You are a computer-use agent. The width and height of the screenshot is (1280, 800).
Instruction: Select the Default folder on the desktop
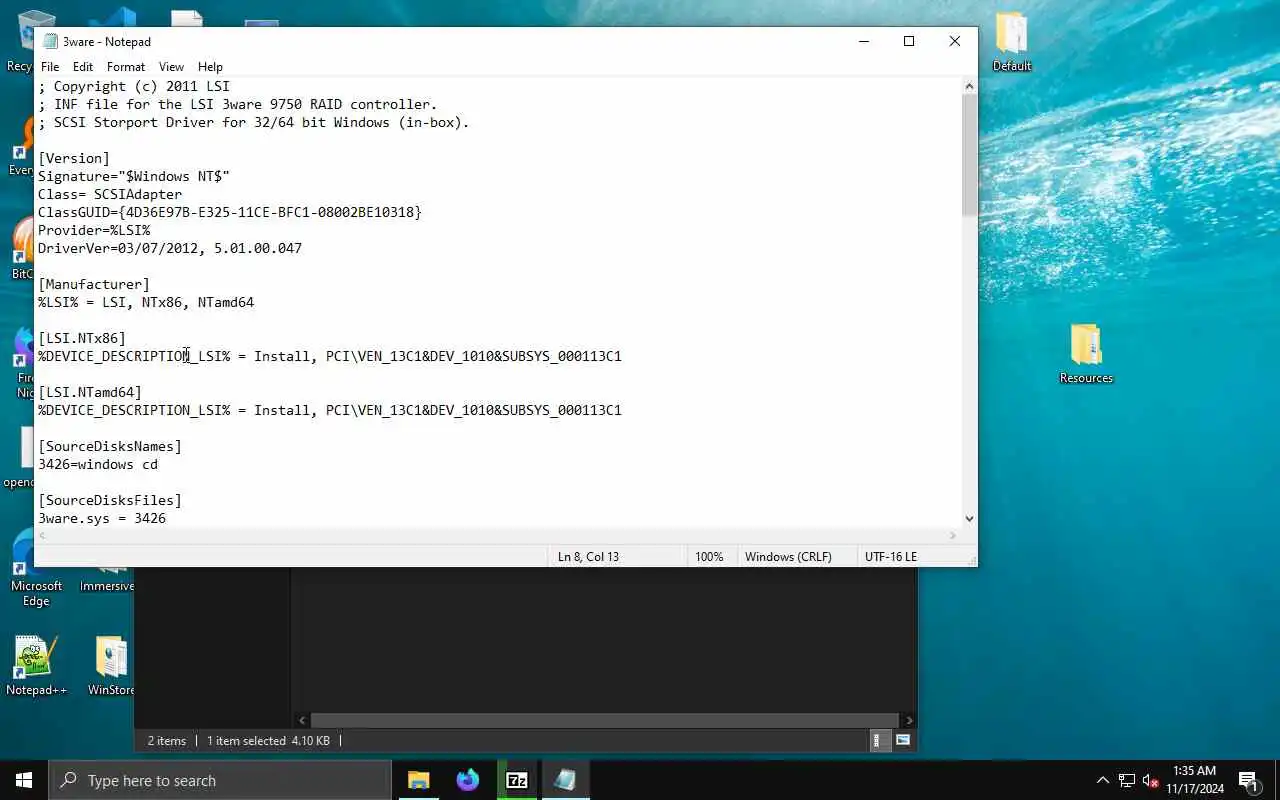[1012, 41]
